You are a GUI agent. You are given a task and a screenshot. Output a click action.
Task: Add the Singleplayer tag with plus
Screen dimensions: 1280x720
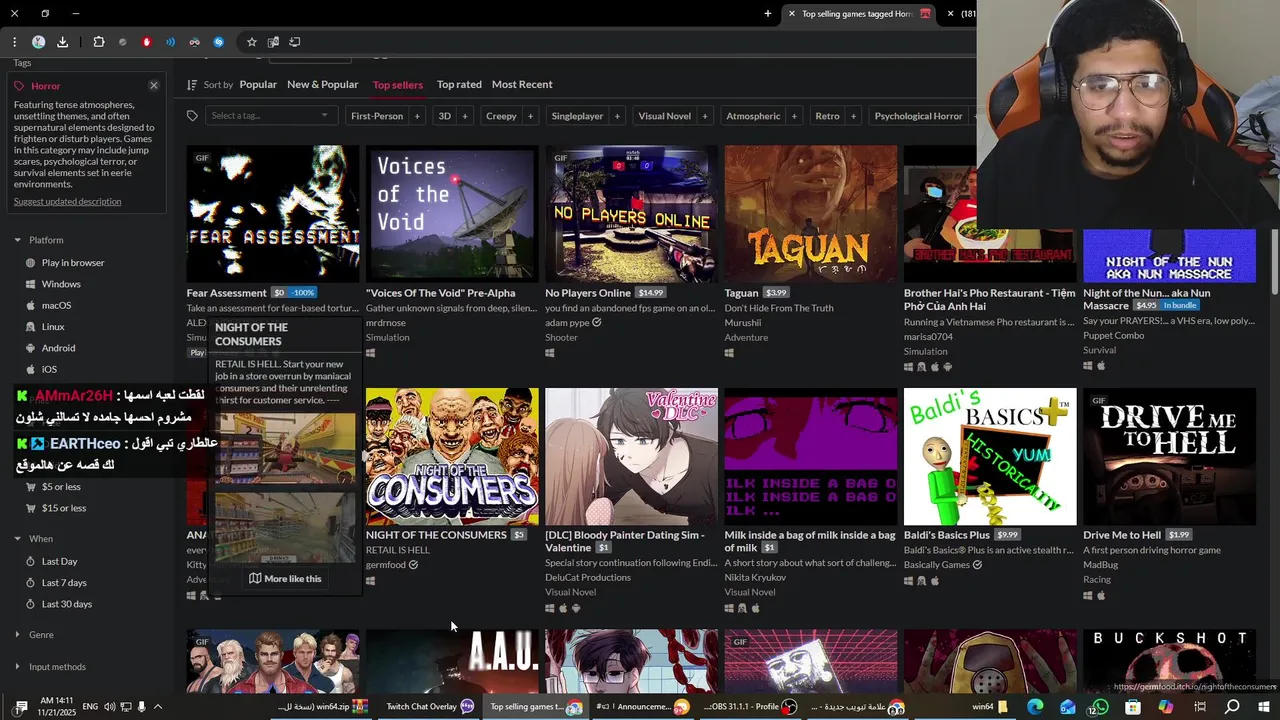pyautogui.click(x=617, y=116)
